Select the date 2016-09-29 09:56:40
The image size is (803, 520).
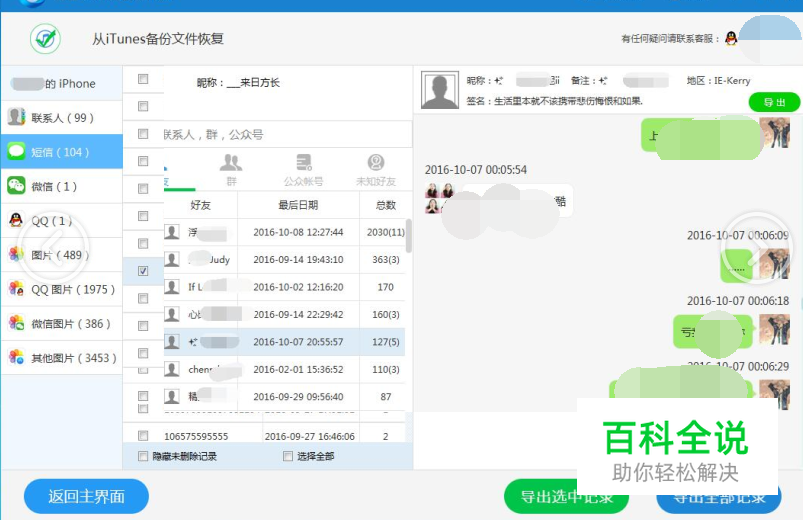coord(298,397)
